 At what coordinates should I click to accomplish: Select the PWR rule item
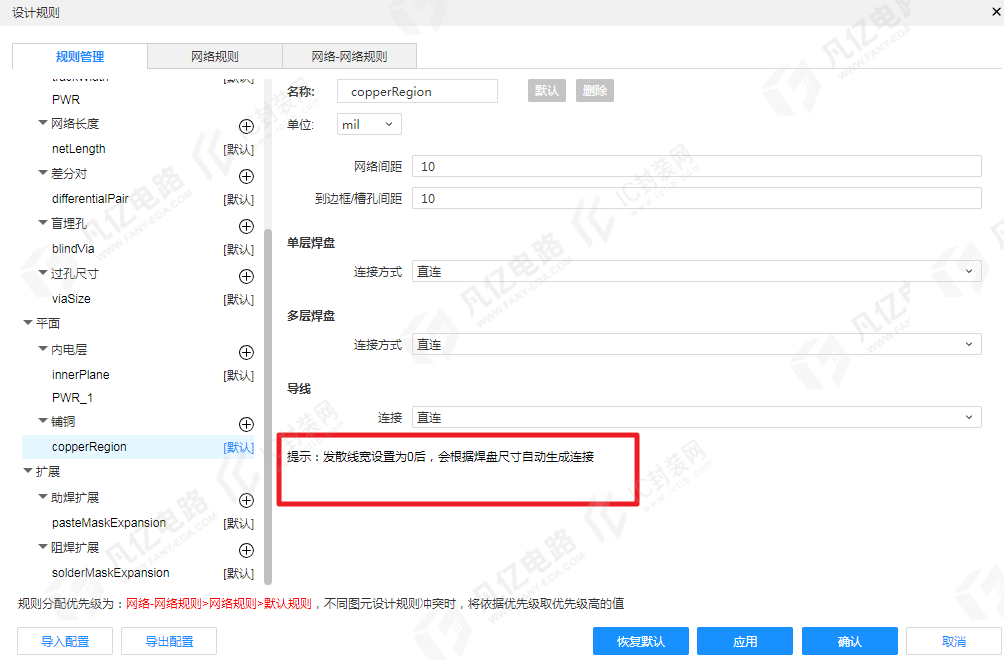point(66,100)
